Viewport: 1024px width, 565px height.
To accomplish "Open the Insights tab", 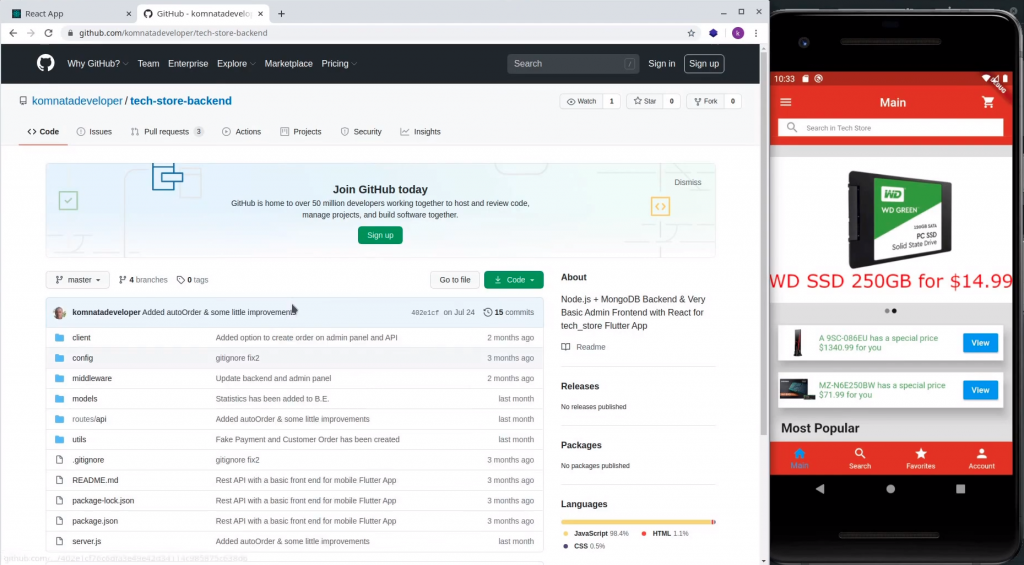I will [x=420, y=132].
